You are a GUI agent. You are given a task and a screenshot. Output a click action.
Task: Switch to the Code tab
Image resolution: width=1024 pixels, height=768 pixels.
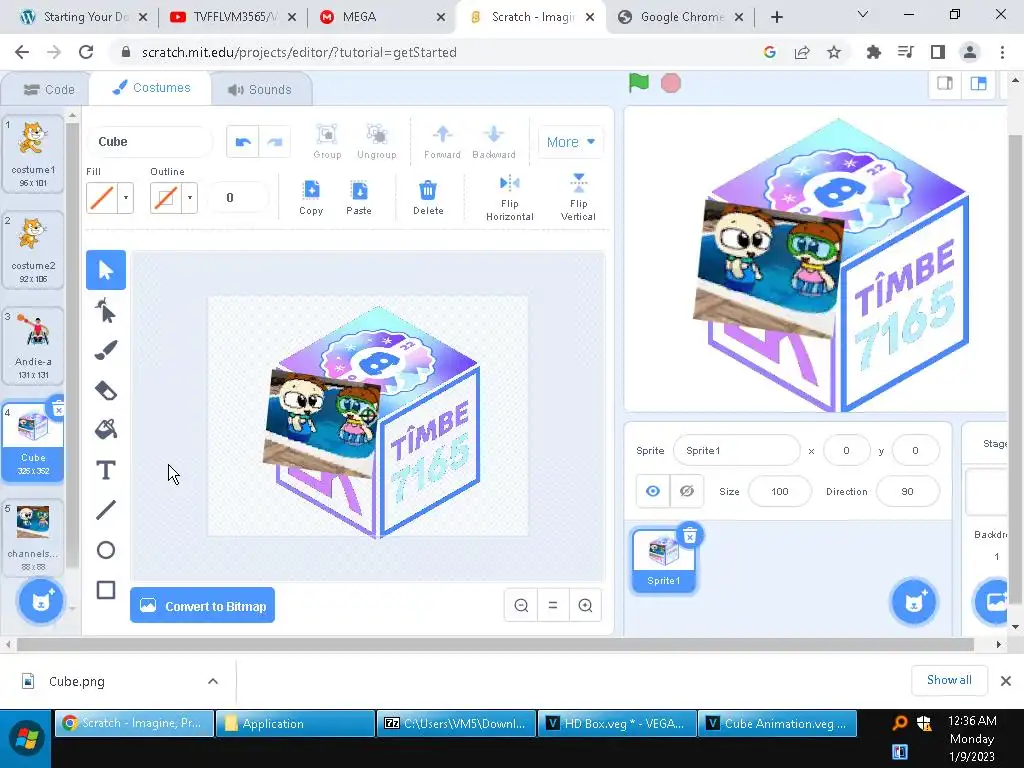[49, 89]
